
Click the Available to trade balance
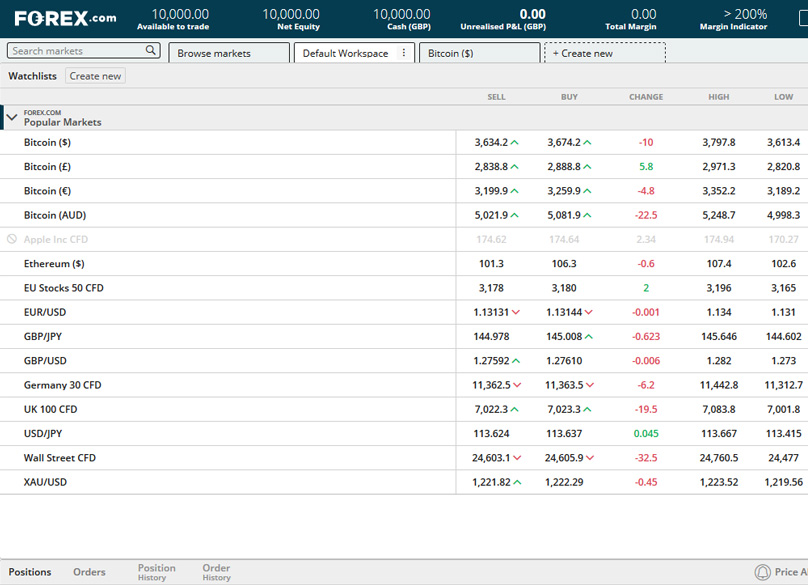(x=180, y=14)
